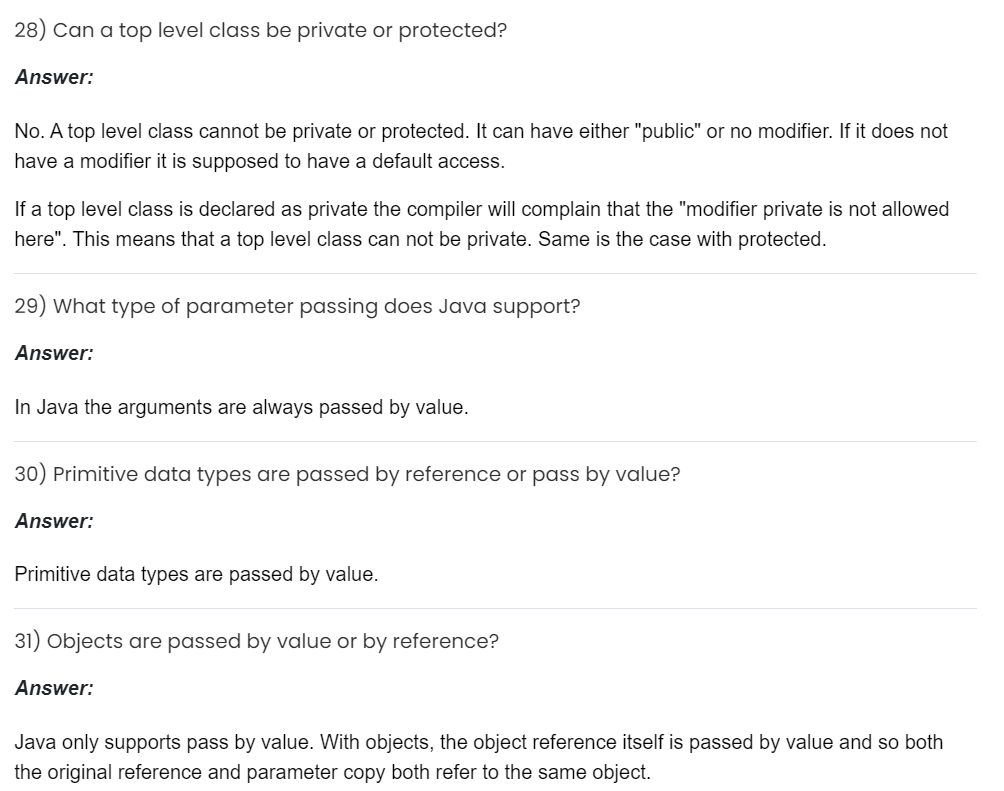The width and height of the screenshot is (1004, 791).
Task: Click the Answer label under question 29
Action: coord(54,353)
